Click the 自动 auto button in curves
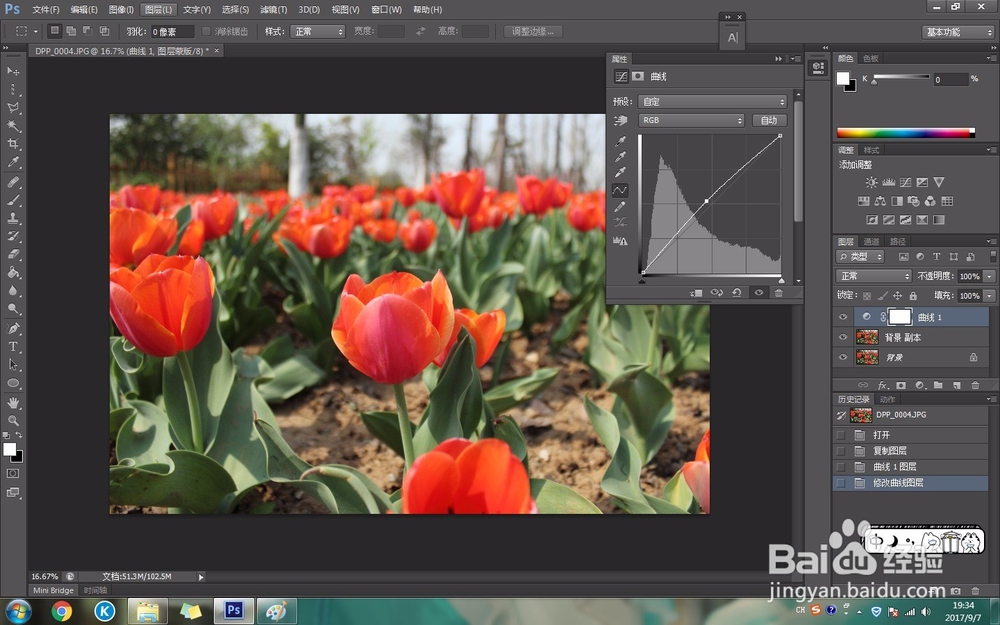 pyautogui.click(x=769, y=120)
